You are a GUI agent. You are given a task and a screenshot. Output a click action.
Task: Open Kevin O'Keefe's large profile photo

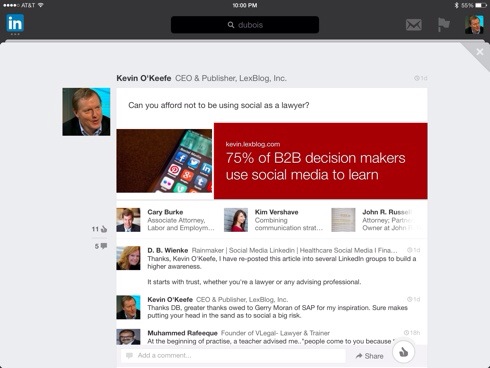[x=86, y=112]
